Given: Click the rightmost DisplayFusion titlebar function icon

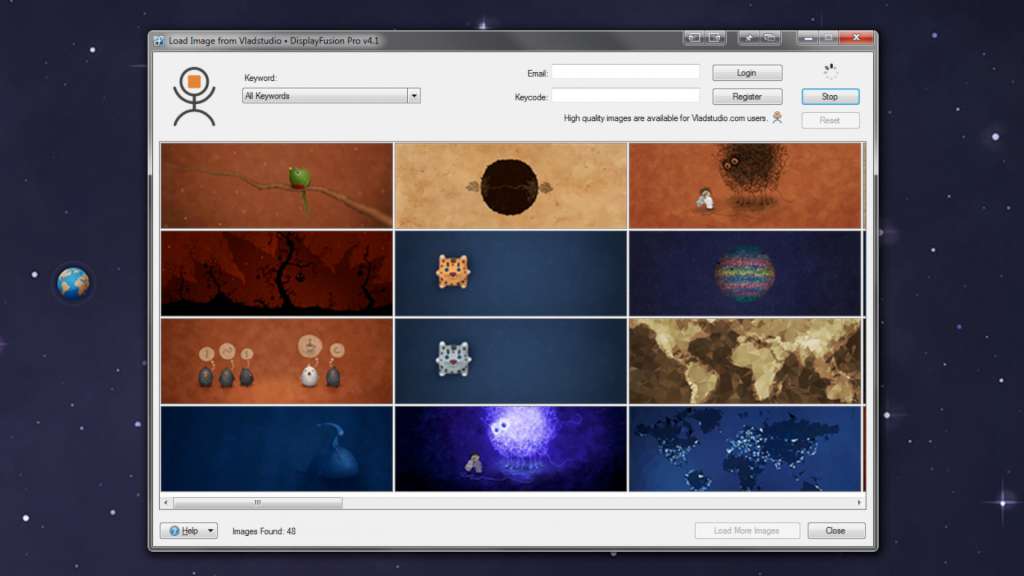Looking at the screenshot, I should click(767, 37).
